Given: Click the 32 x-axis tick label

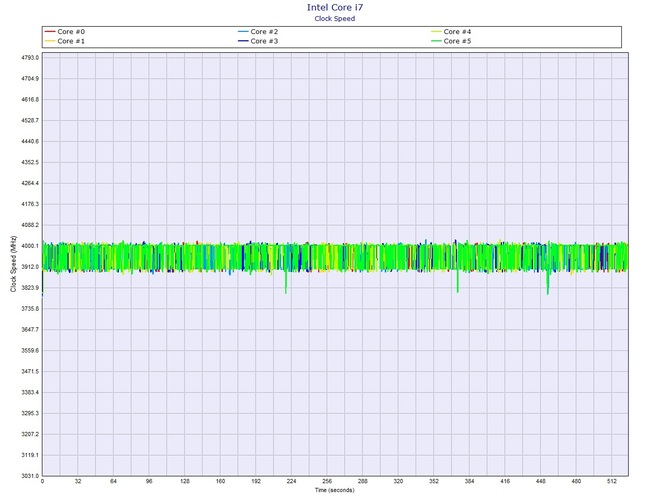Looking at the screenshot, I should [78, 481].
